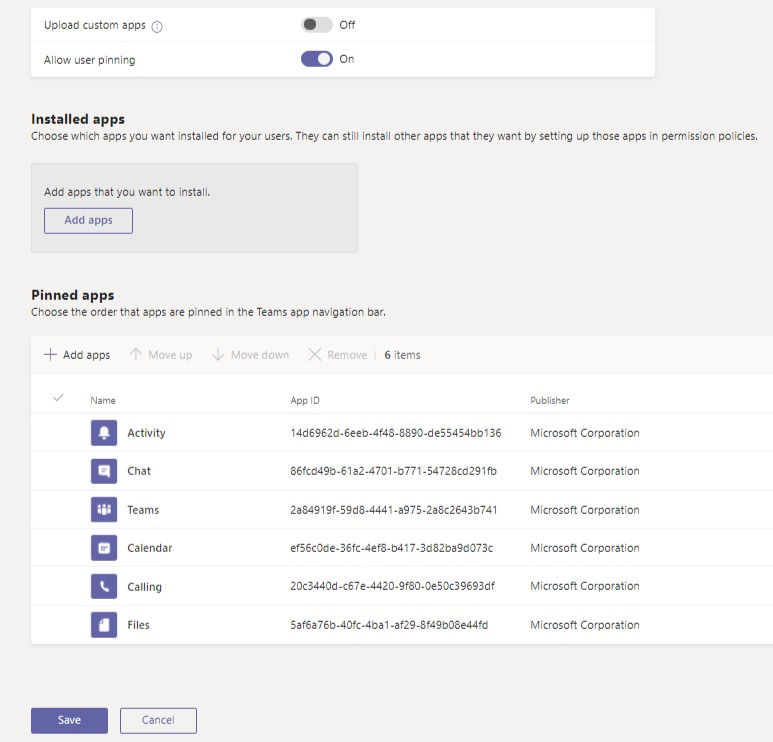Click the Teams app icon

[x=104, y=510]
